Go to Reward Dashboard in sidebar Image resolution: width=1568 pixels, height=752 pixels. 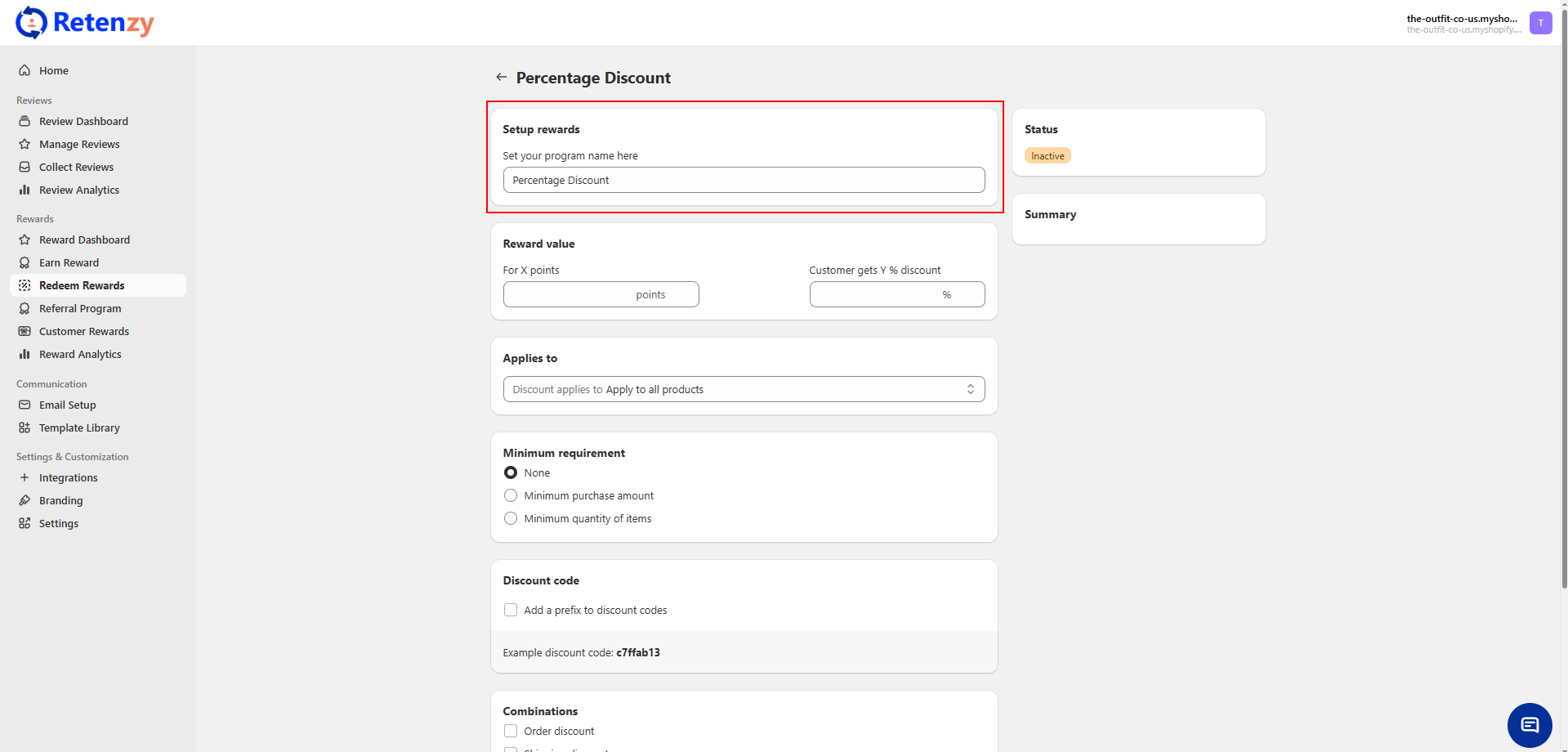coord(84,239)
